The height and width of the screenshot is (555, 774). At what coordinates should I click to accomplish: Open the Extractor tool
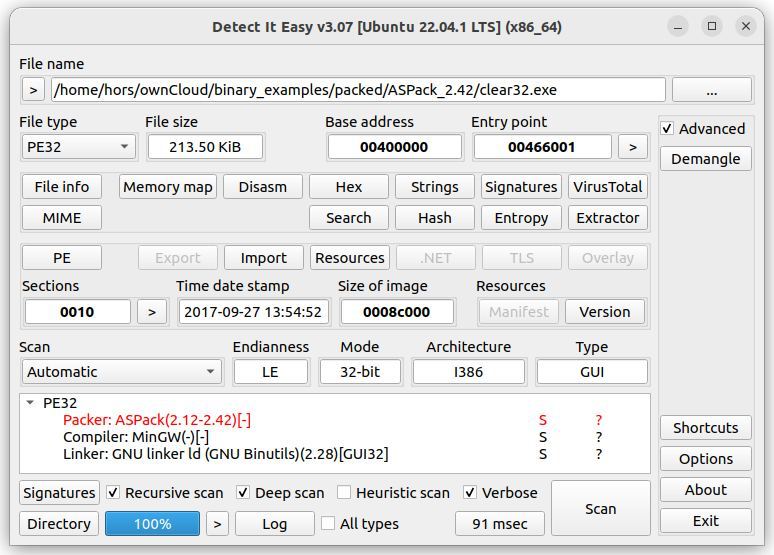(x=608, y=218)
